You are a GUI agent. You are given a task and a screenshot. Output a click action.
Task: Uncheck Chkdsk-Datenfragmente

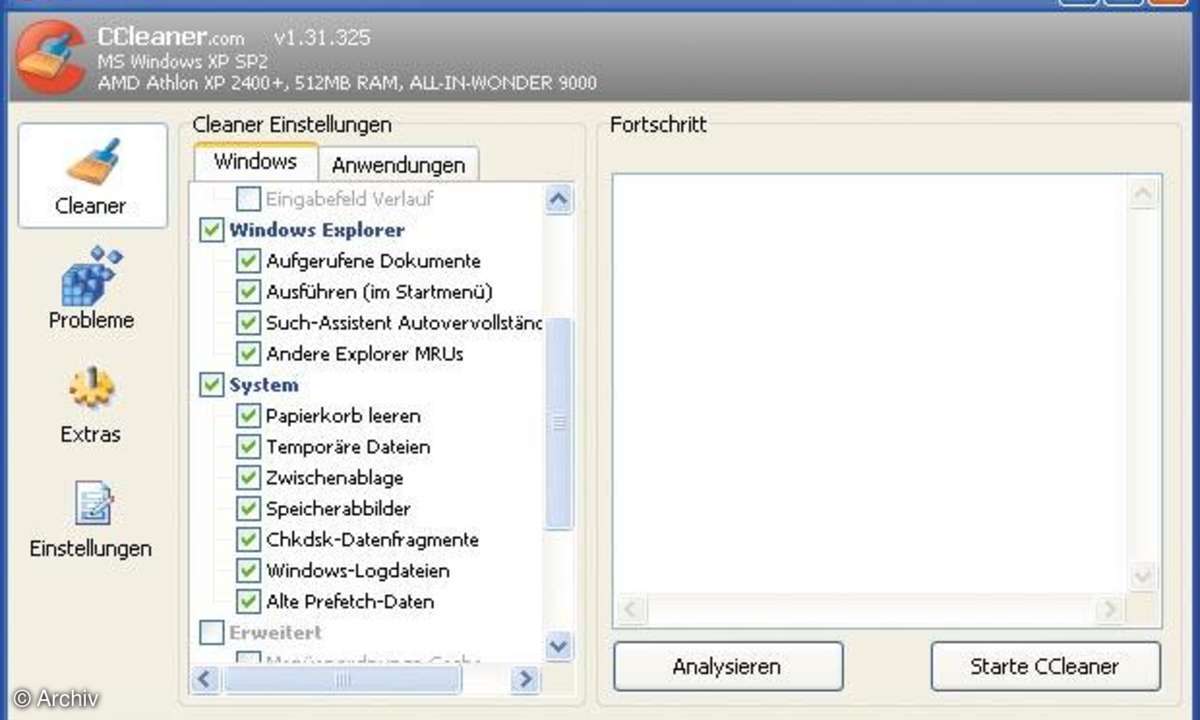click(x=247, y=540)
